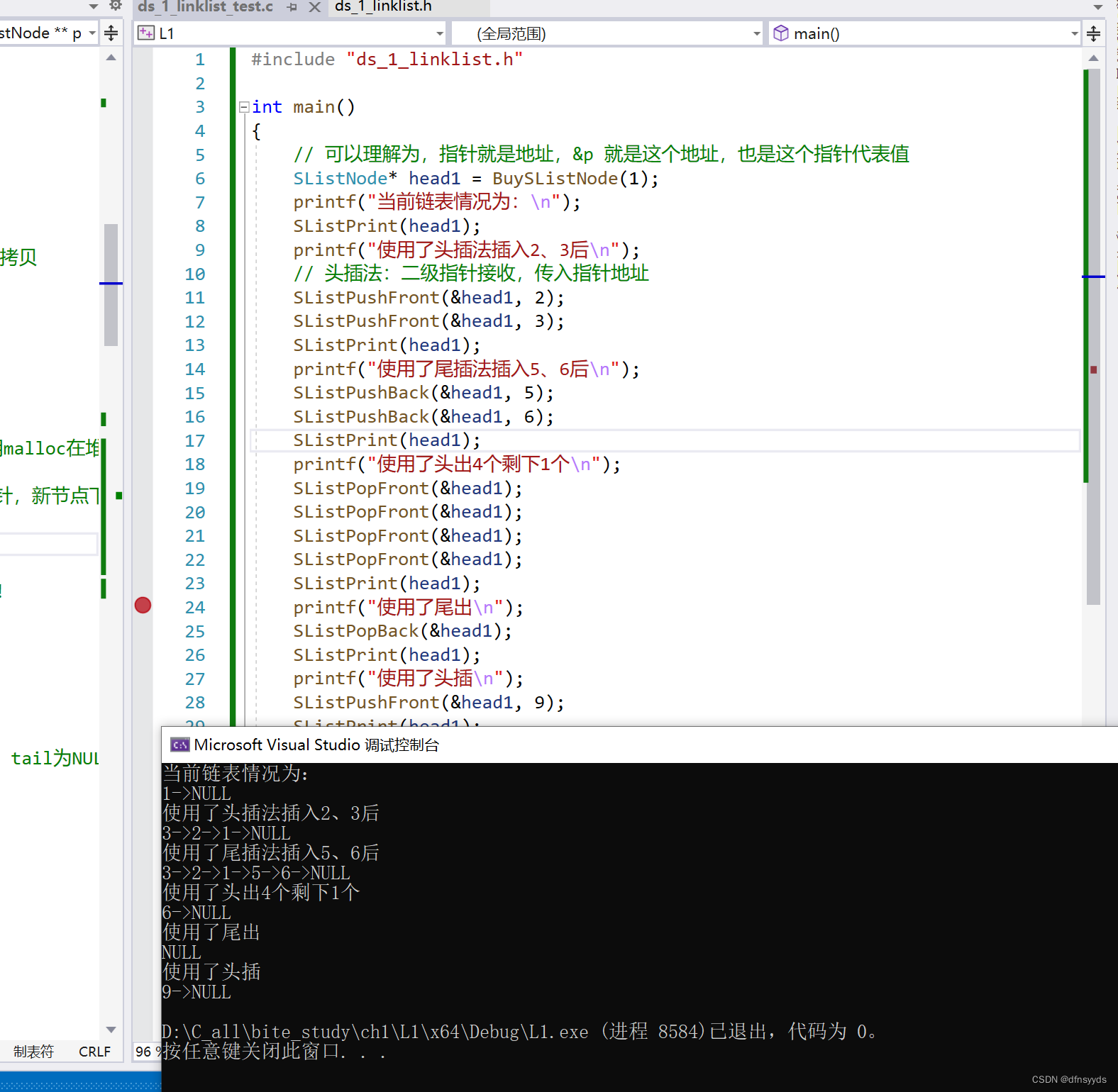Click the split editor icon beside main()
The width and height of the screenshot is (1118, 1092).
[x=1094, y=33]
